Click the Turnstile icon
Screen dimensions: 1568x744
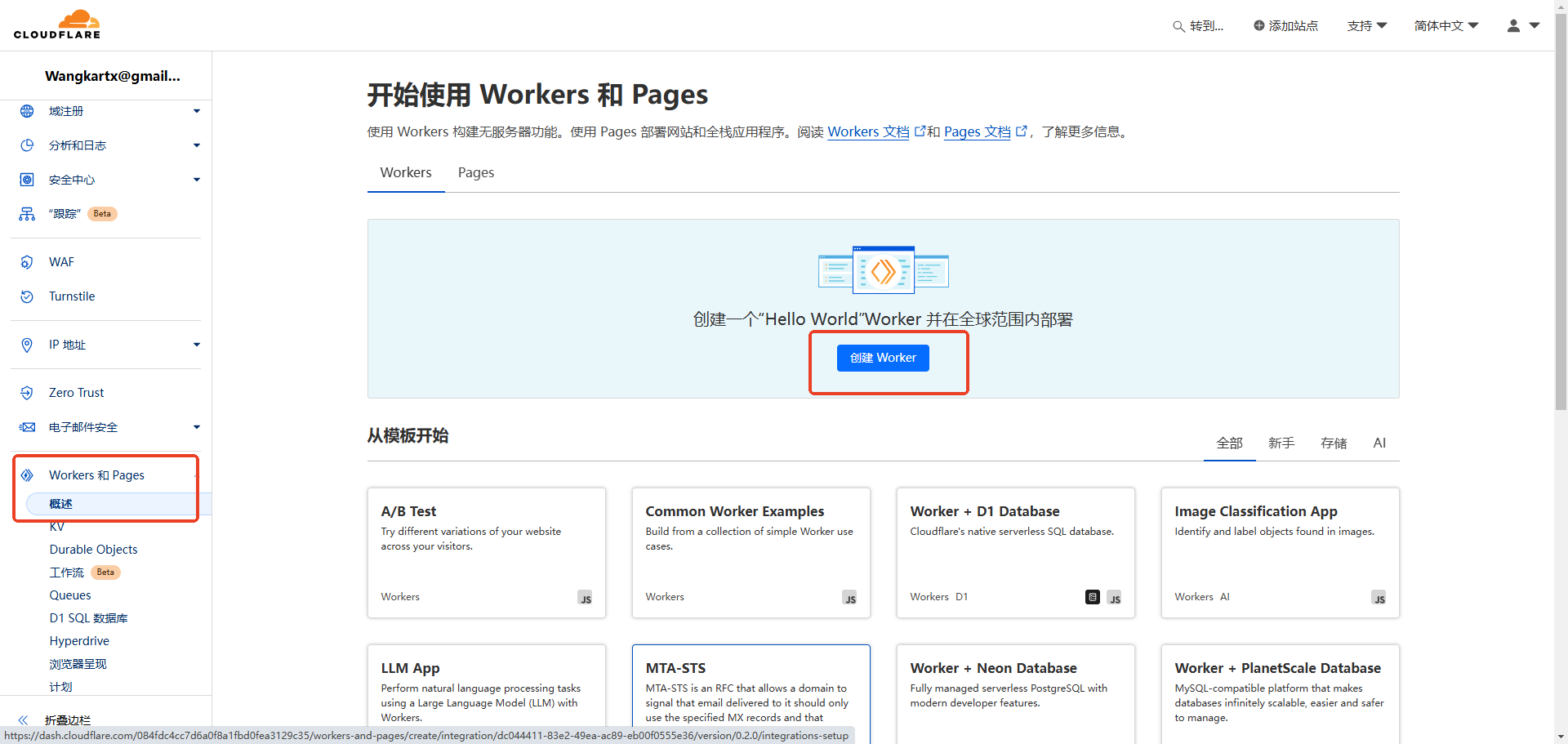(x=27, y=296)
